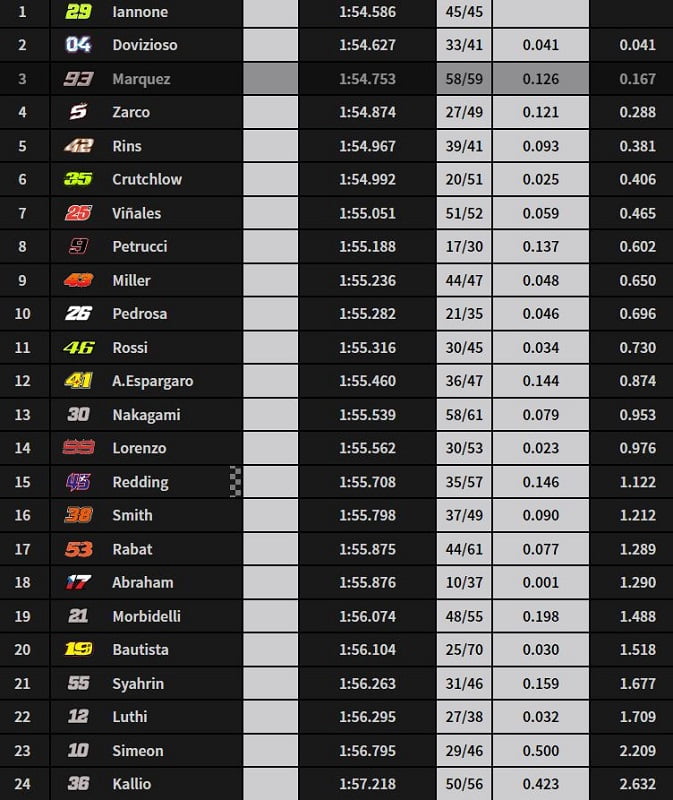Click rider name Morbidelli
Viewport: 673px width, 800px height.
147,616
